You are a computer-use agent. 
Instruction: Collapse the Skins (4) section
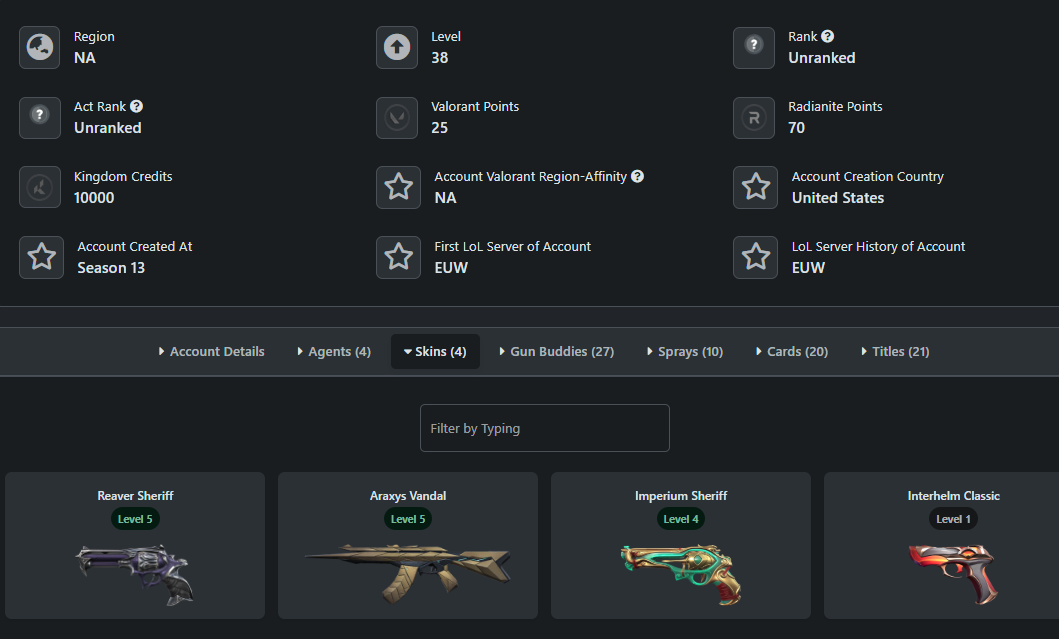435,351
